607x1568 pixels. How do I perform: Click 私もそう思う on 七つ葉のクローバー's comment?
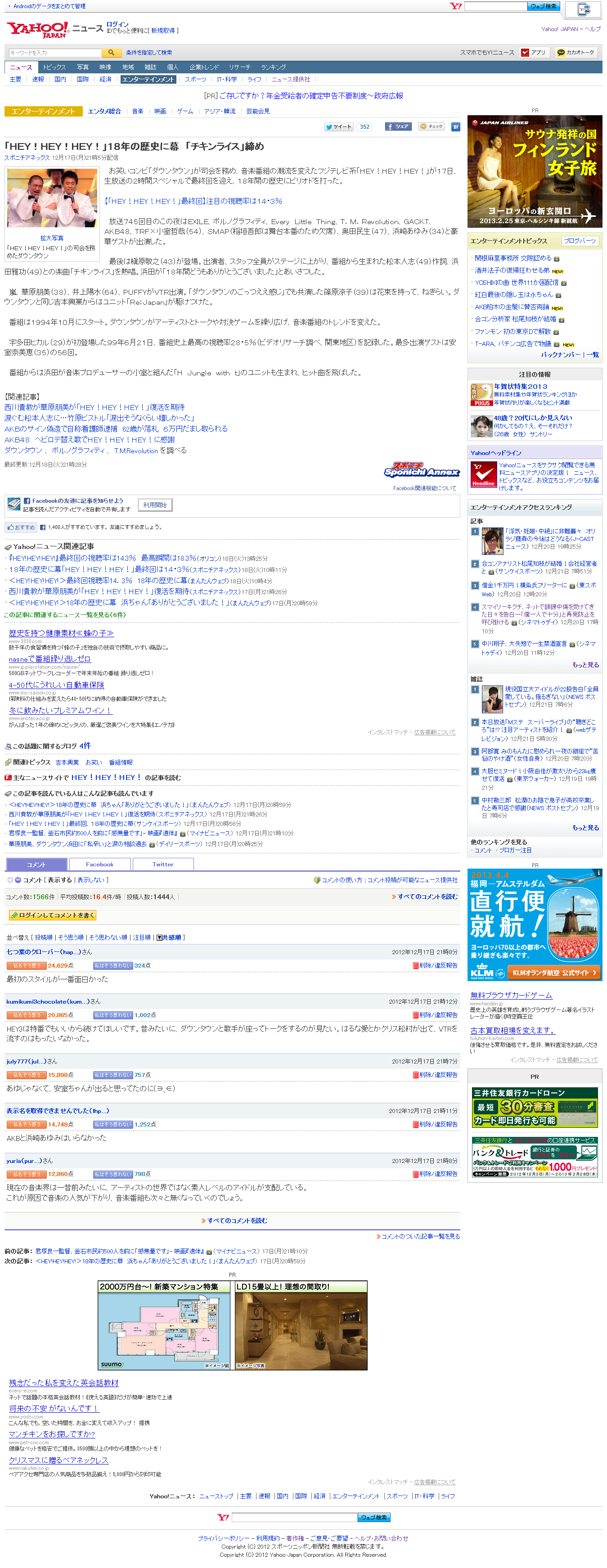(26, 965)
